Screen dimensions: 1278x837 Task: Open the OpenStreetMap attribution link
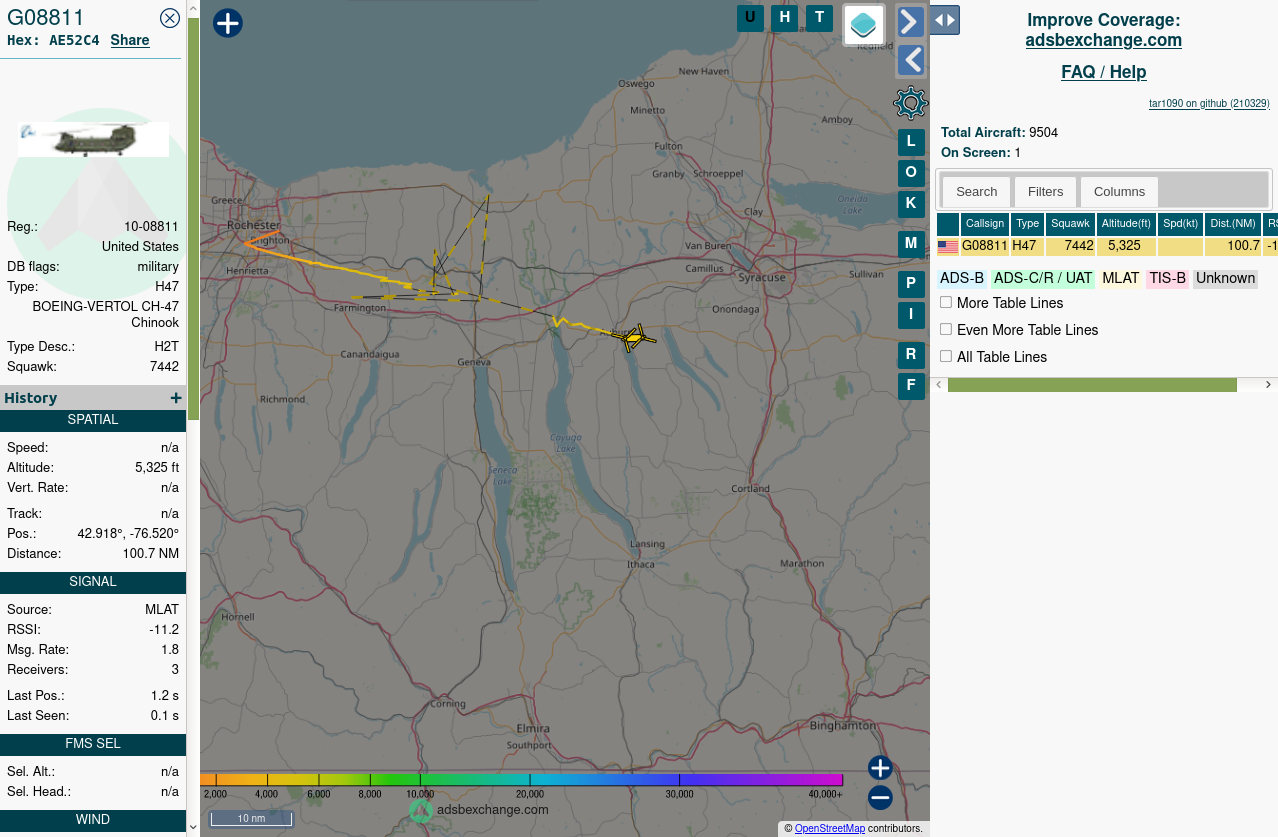(830, 828)
